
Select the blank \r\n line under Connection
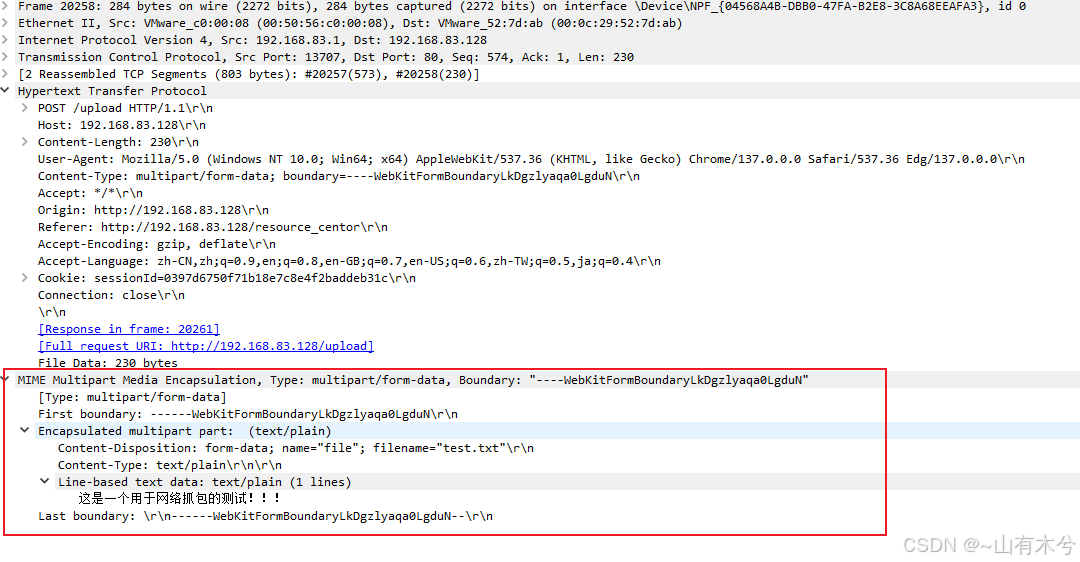point(52,312)
